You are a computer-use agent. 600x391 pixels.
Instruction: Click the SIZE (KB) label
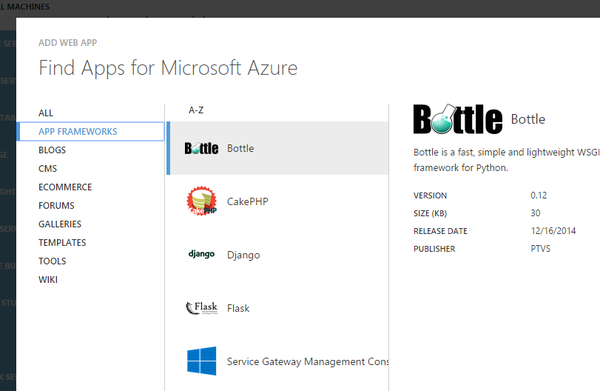point(430,213)
